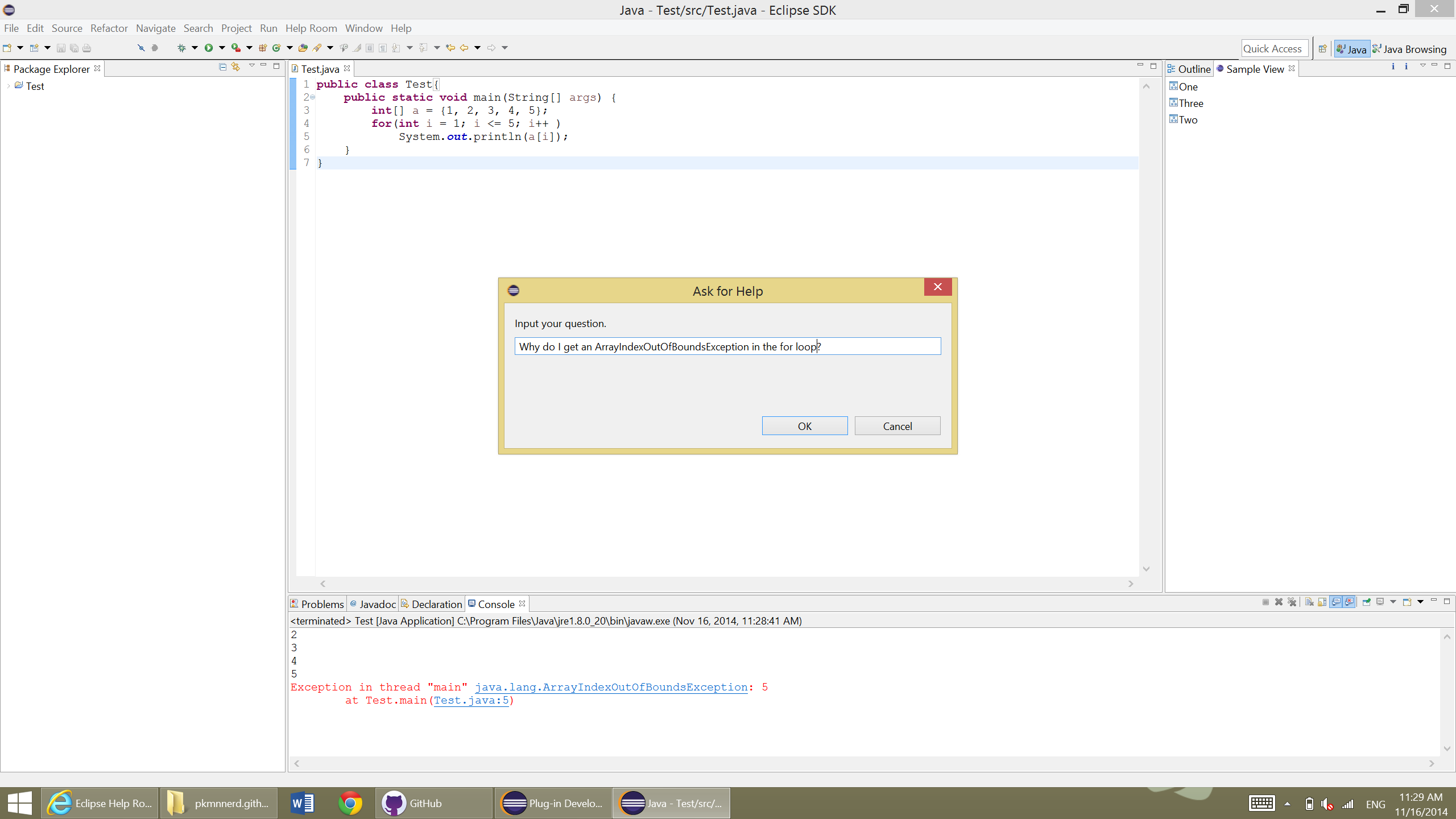Click Remove All Terminated Launches icon
This screenshot has width=1456, height=819.
click(1292, 602)
